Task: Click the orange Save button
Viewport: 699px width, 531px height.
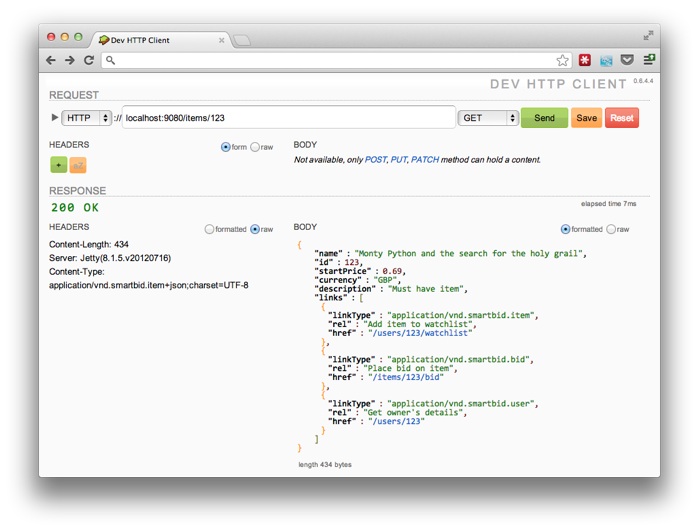Action: [586, 118]
